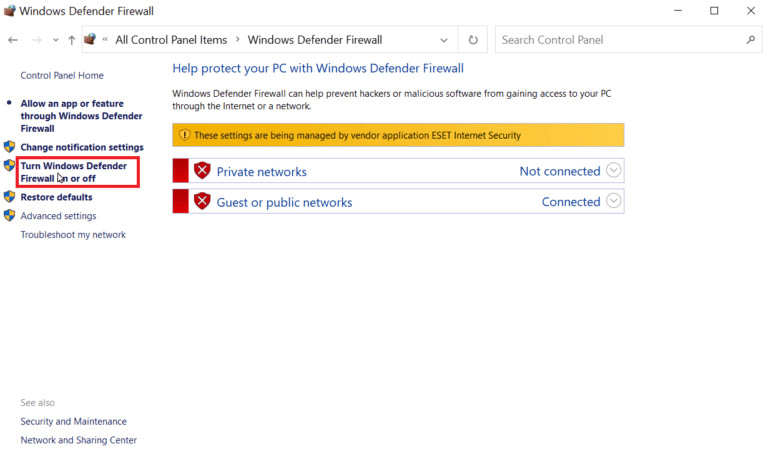Open Troubleshoot my network
768x459 pixels.
(73, 235)
